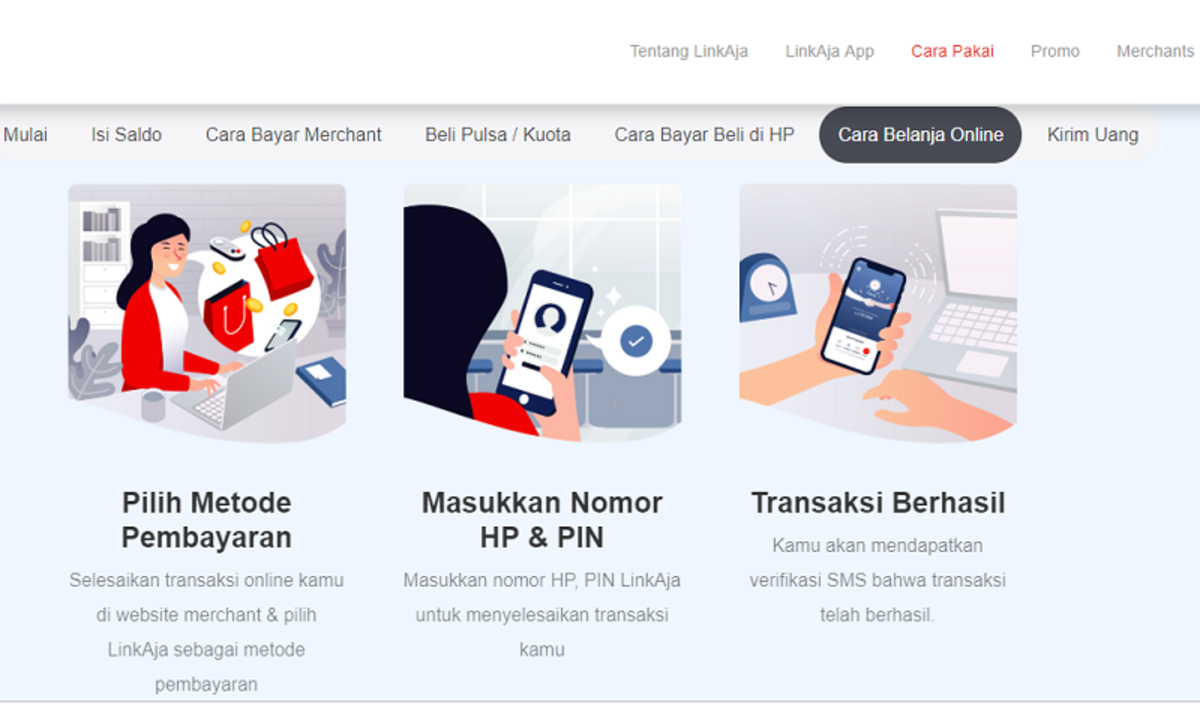Image resolution: width=1200 pixels, height=720 pixels.
Task: Open the Beli Pulsa / Kuota tab
Action: [x=498, y=134]
